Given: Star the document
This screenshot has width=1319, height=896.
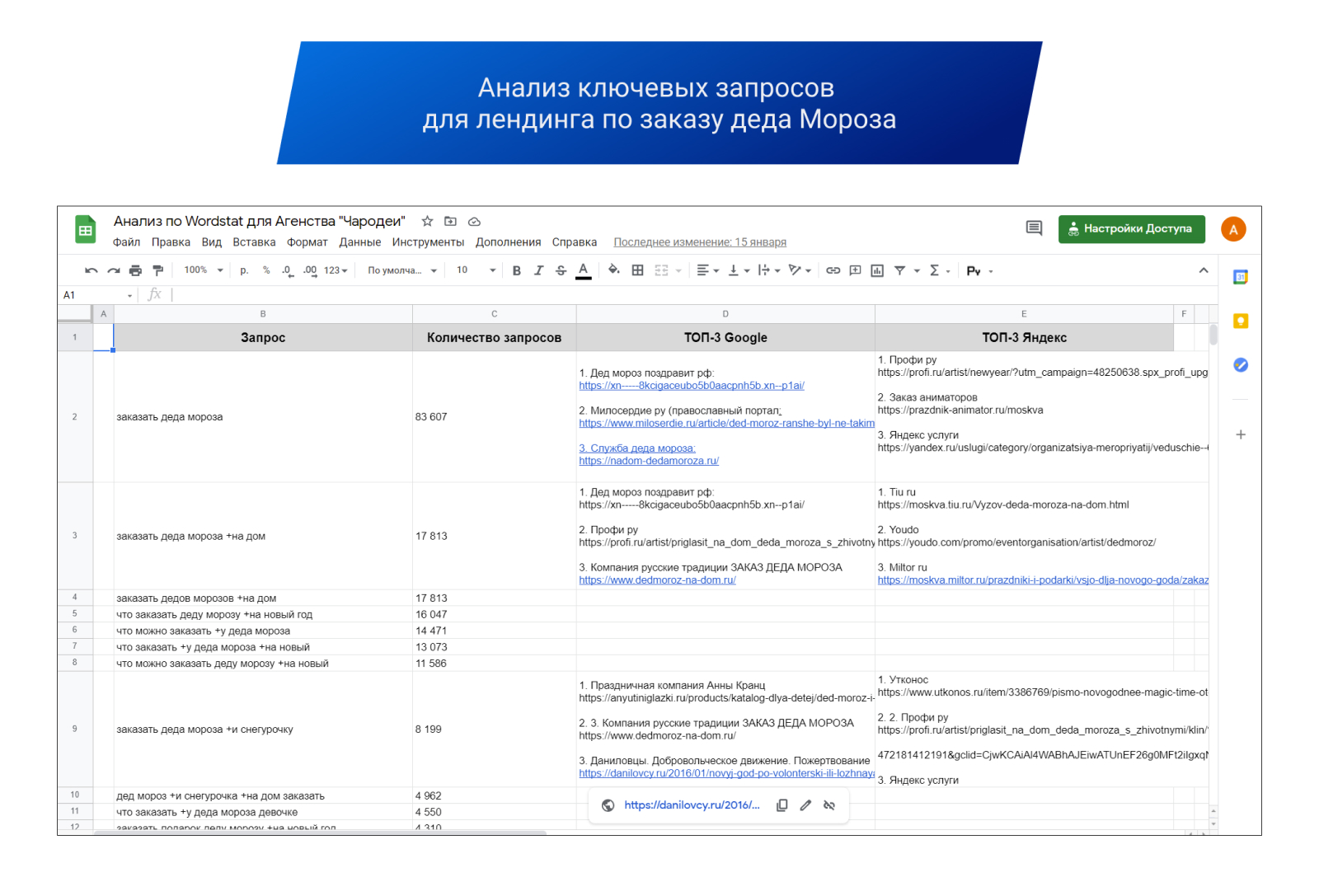Looking at the screenshot, I should tap(427, 221).
